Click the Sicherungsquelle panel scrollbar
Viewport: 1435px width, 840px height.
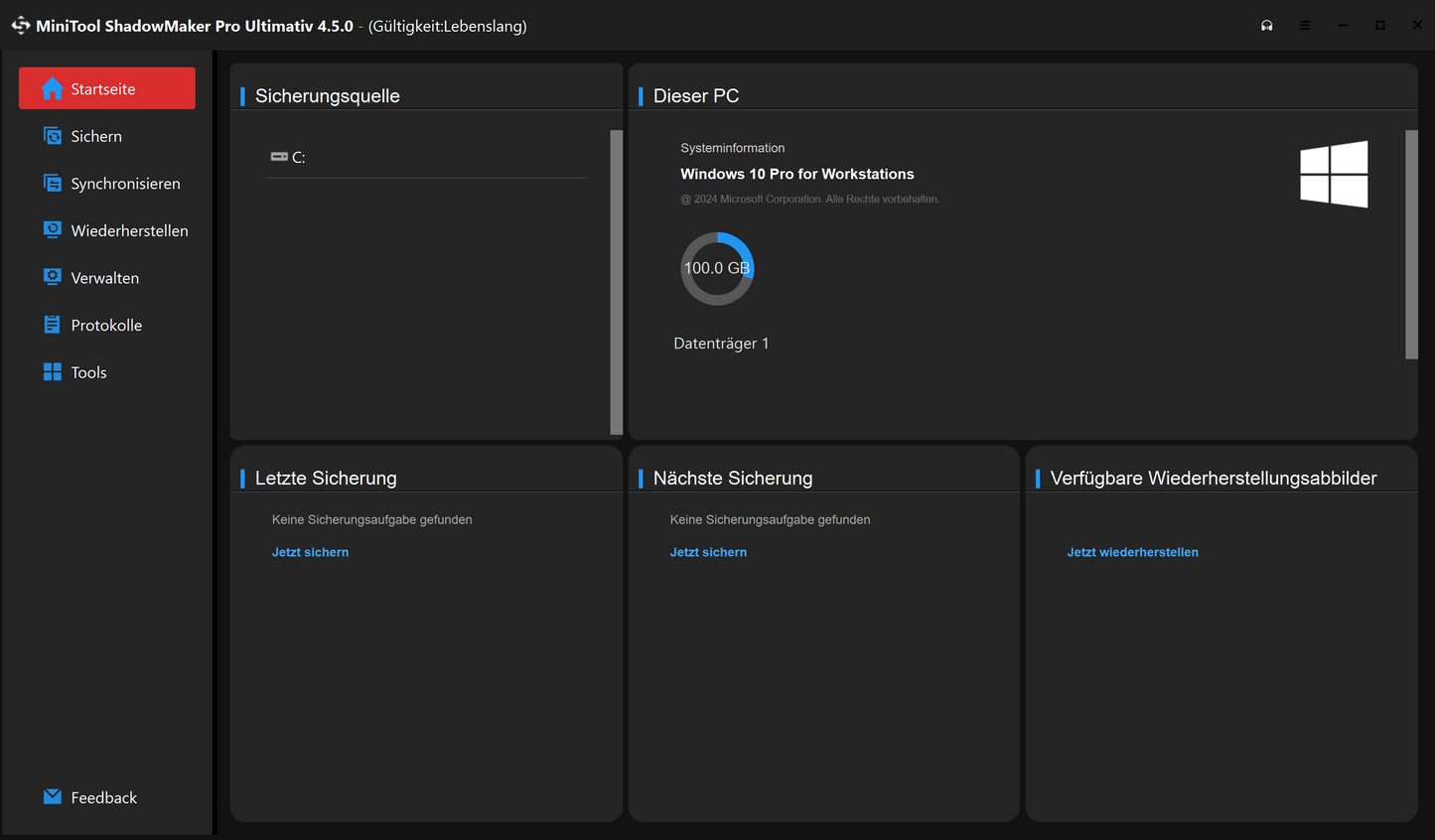pyautogui.click(x=616, y=282)
